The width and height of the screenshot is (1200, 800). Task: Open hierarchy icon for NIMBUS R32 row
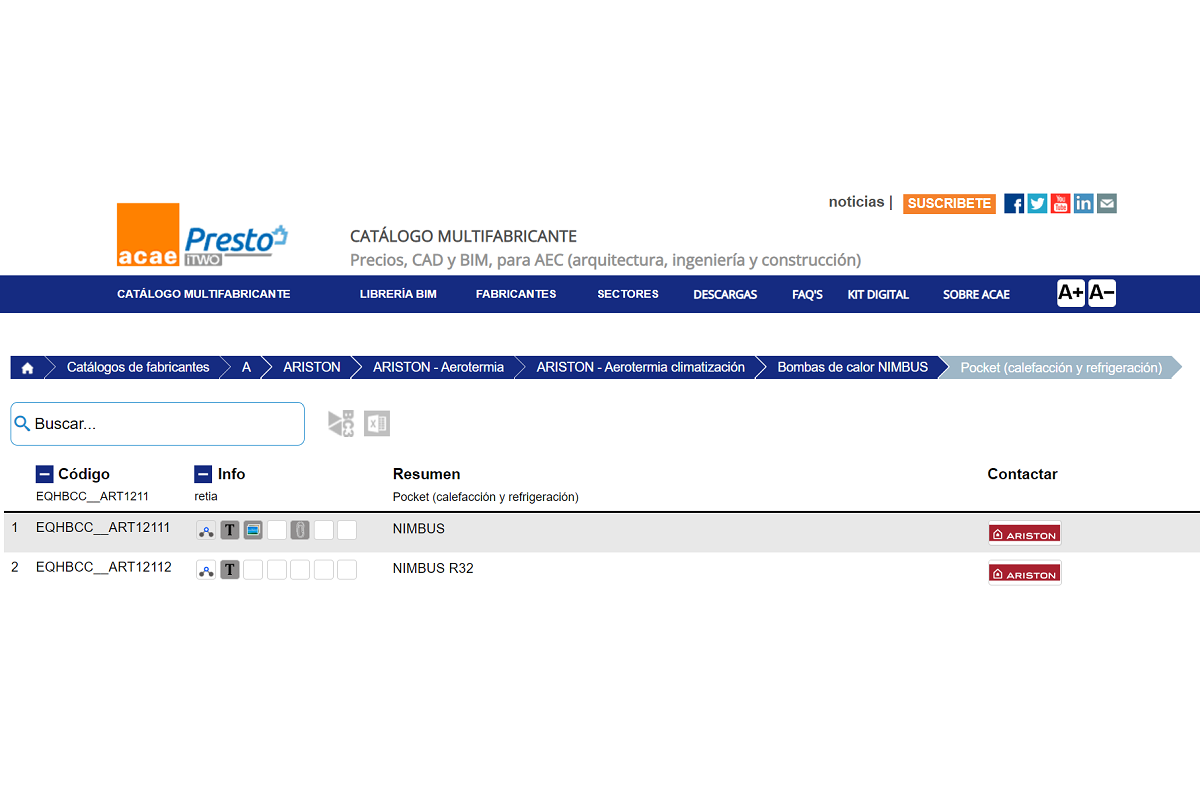206,570
